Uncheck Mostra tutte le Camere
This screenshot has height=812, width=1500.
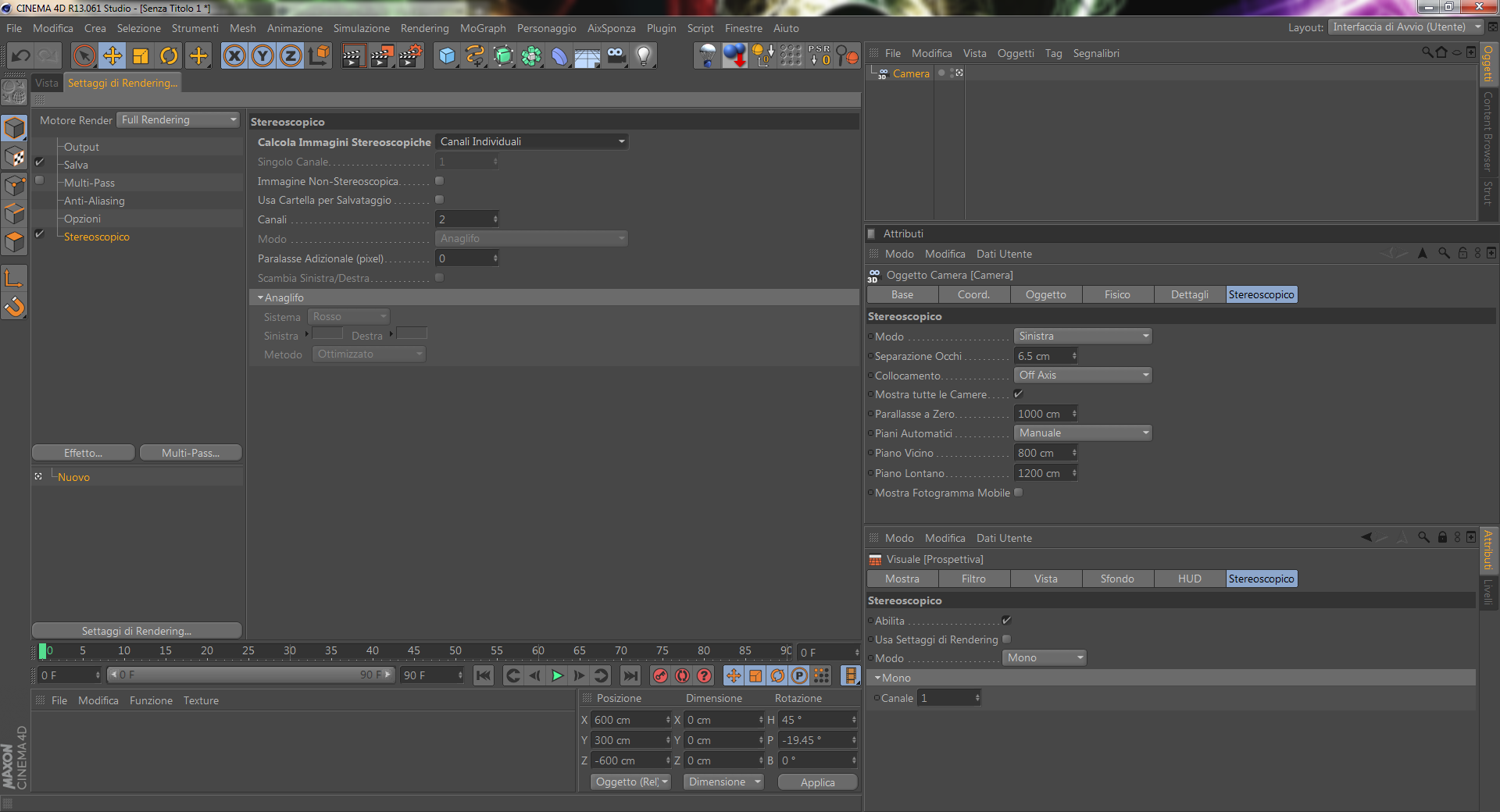(1018, 394)
